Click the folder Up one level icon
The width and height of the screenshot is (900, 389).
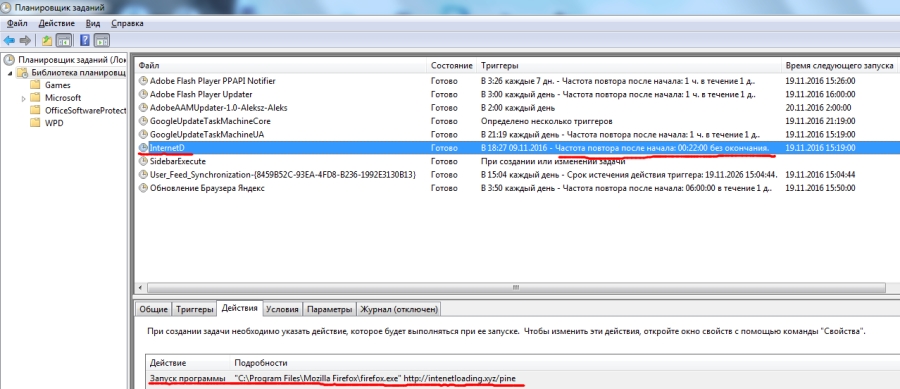pos(47,40)
